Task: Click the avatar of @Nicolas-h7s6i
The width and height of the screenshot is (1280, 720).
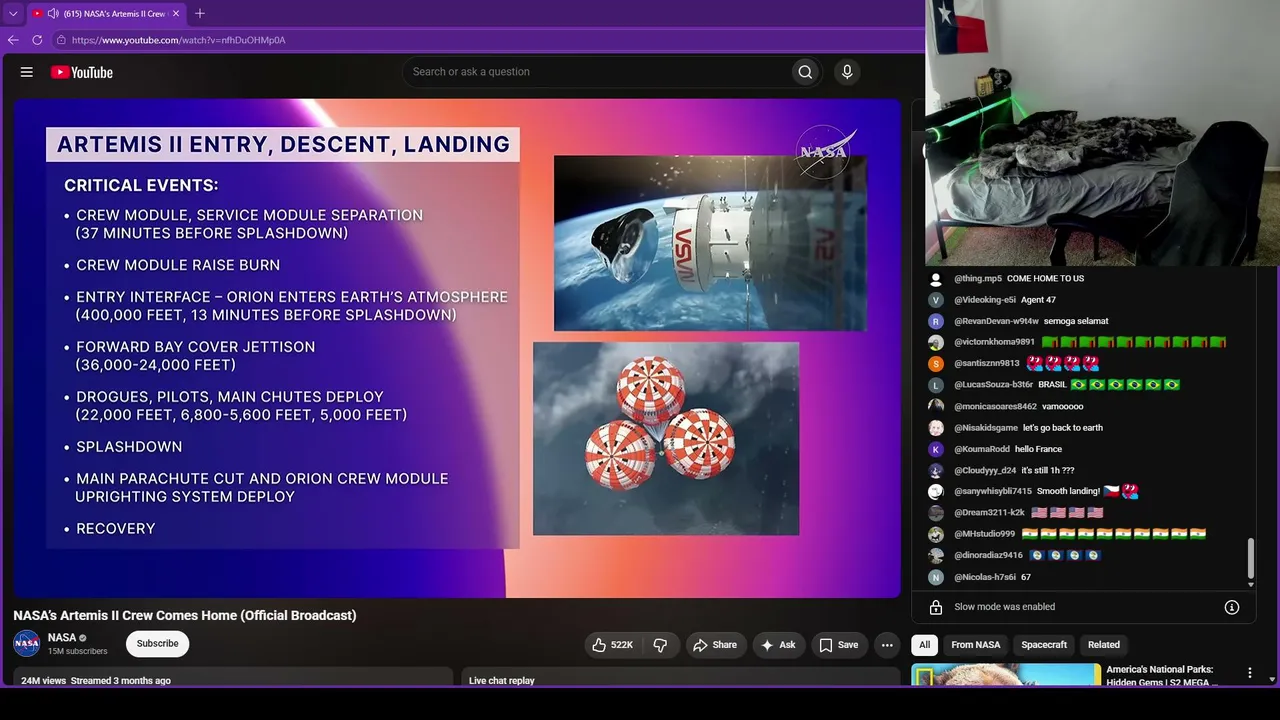Action: pos(936,577)
